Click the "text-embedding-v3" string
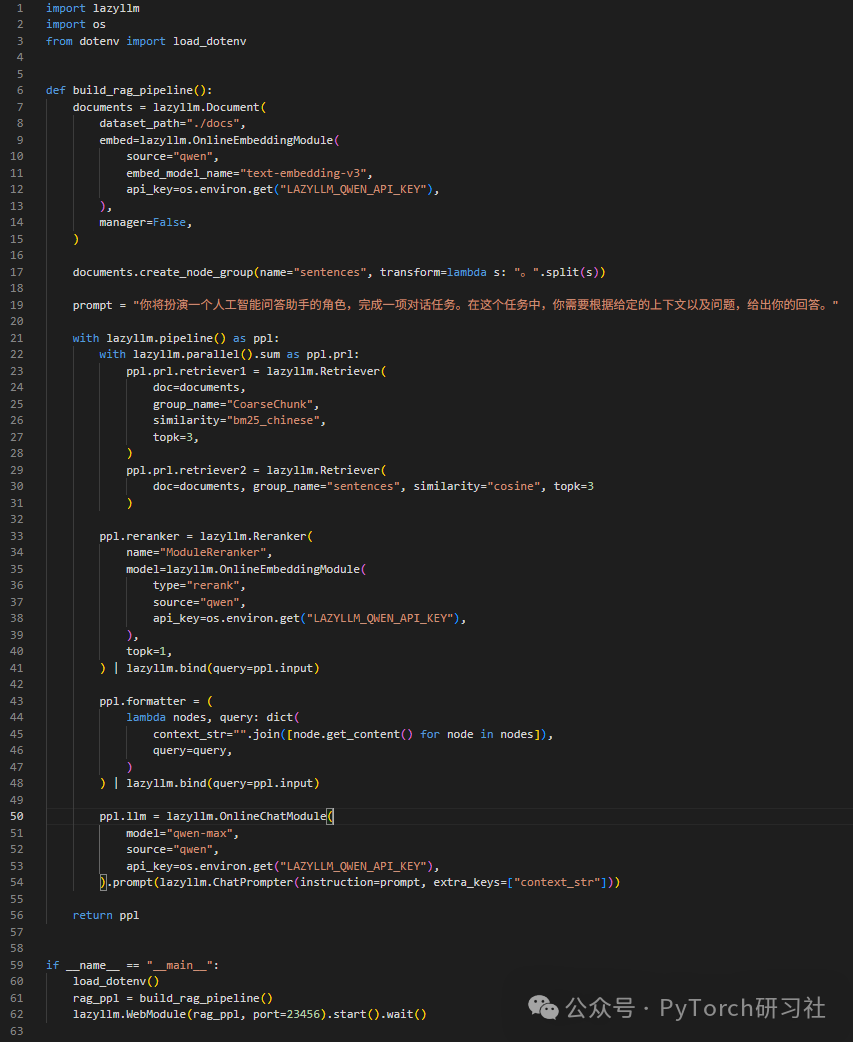853x1042 pixels. coord(303,173)
